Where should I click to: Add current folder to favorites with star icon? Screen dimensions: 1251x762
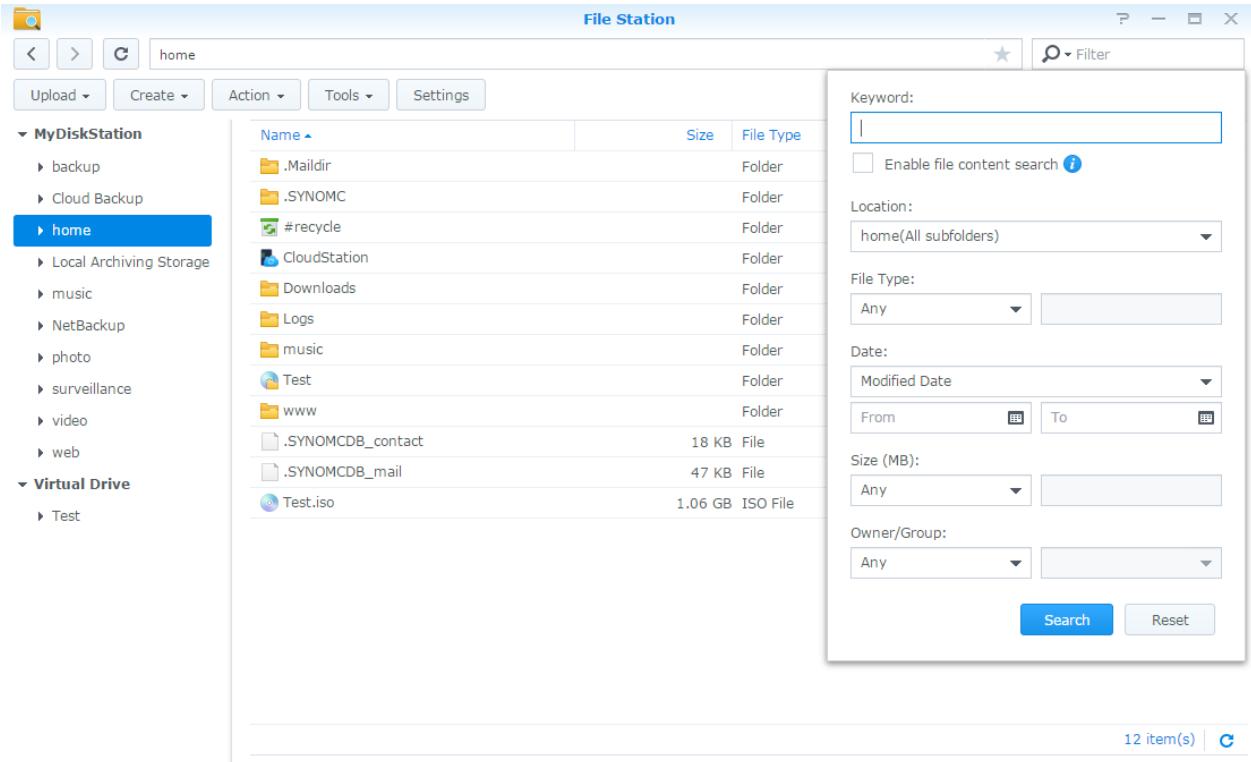pyautogui.click(x=1000, y=53)
